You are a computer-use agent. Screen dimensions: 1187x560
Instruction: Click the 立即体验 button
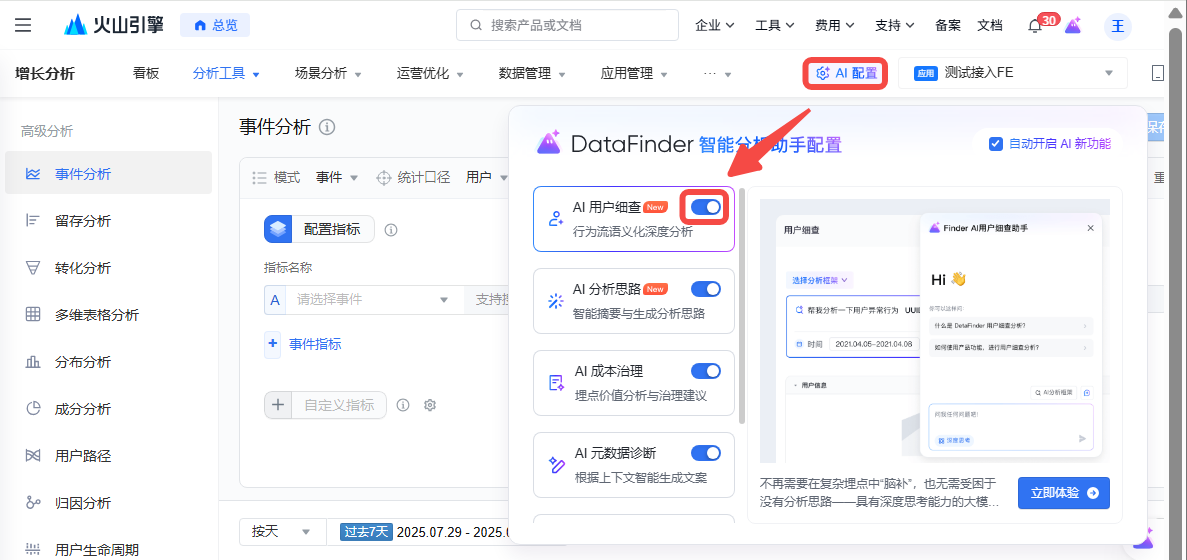coord(1064,493)
